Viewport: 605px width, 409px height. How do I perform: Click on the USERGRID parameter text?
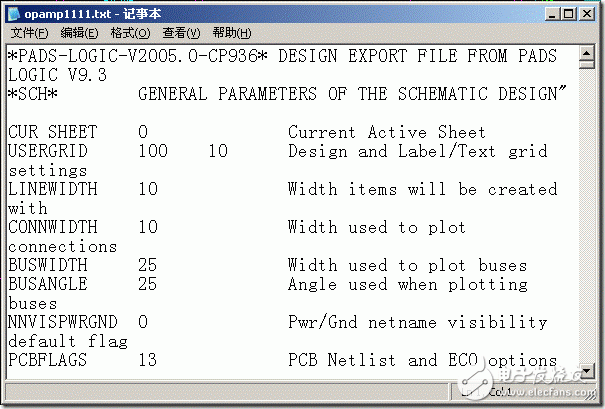pos(48,152)
